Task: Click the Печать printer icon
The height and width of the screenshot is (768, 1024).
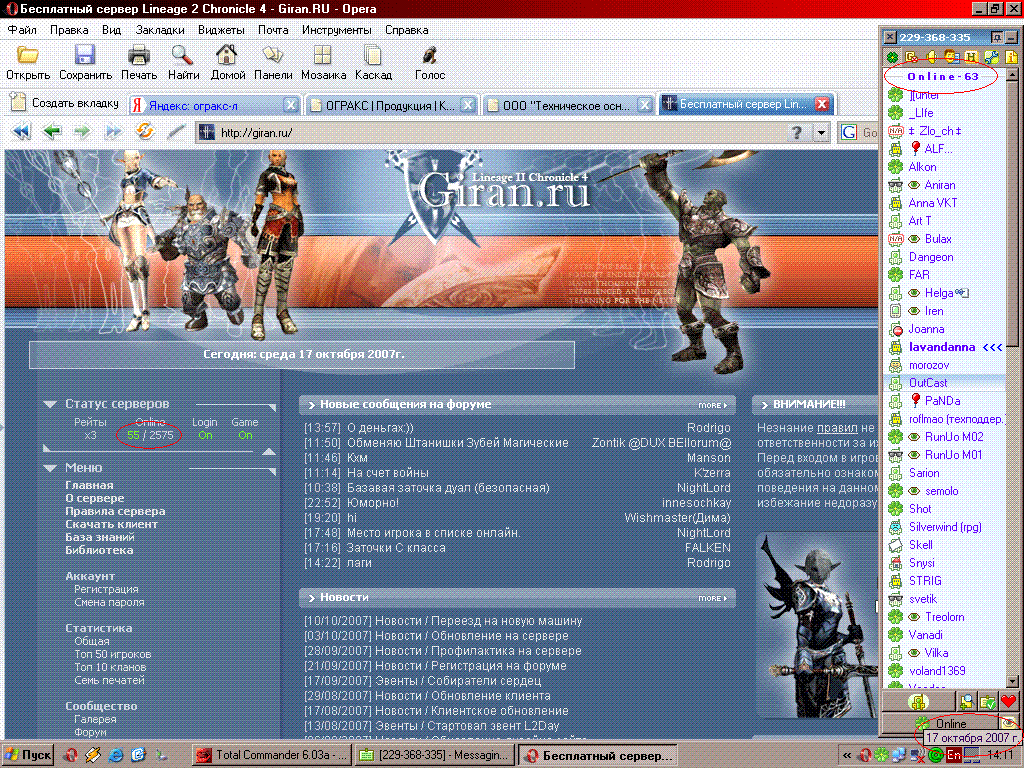Action: pos(138,55)
